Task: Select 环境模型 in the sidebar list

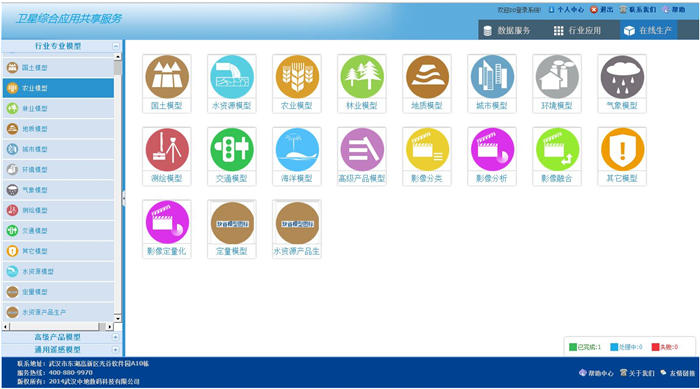Action: [x=58, y=170]
